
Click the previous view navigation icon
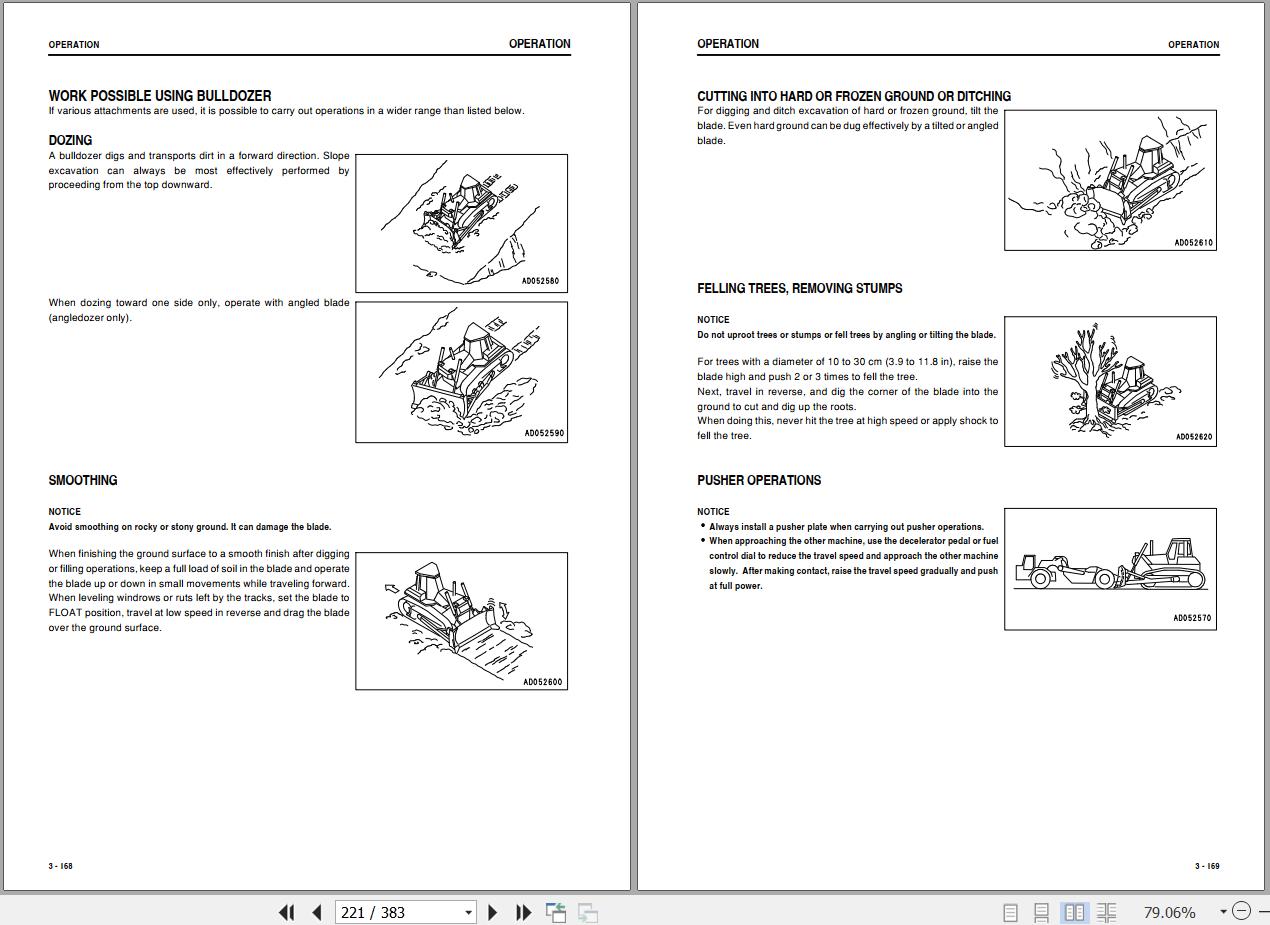click(x=556, y=912)
